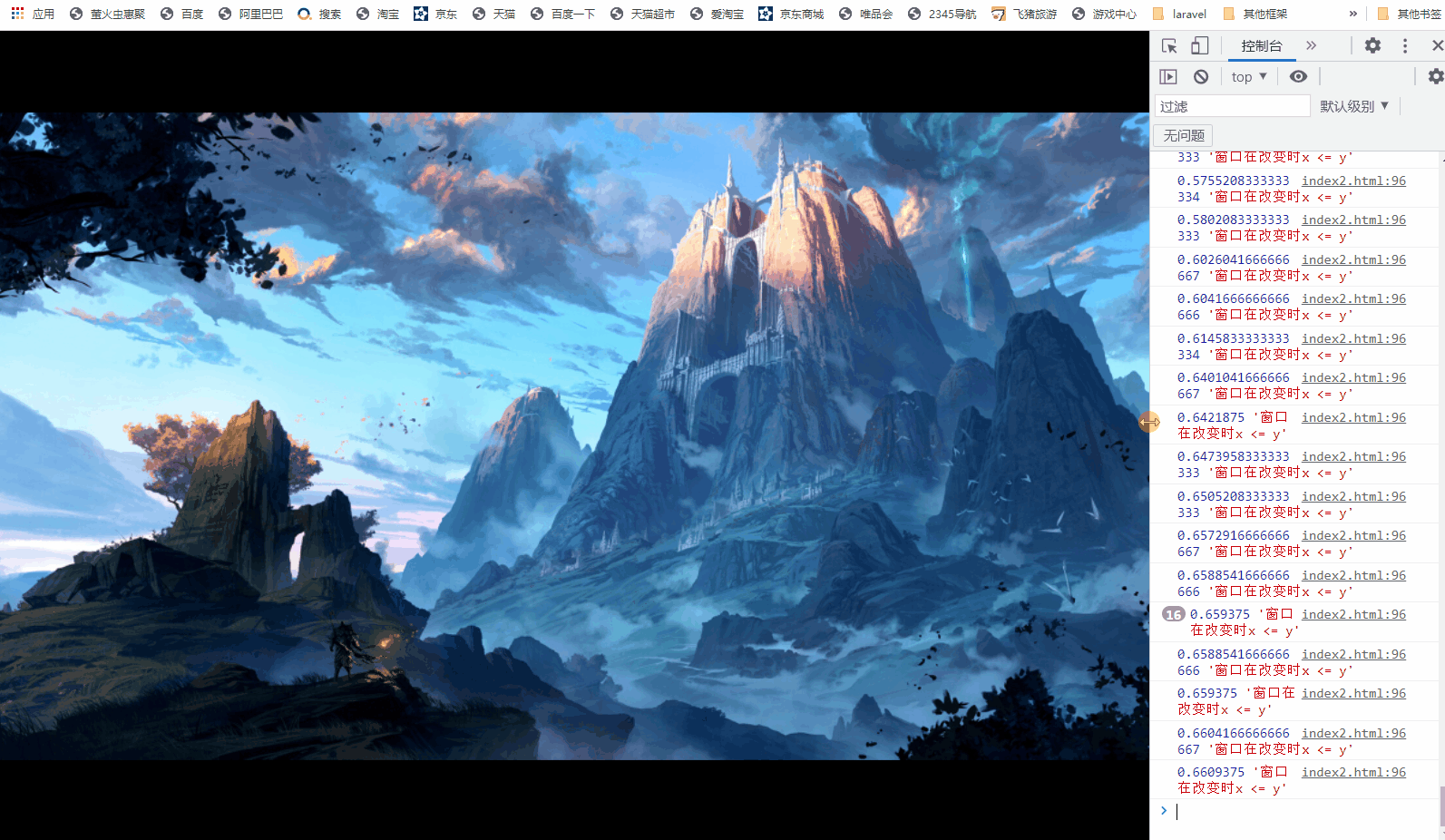Open the 京东商城 bookmark

pos(792,14)
